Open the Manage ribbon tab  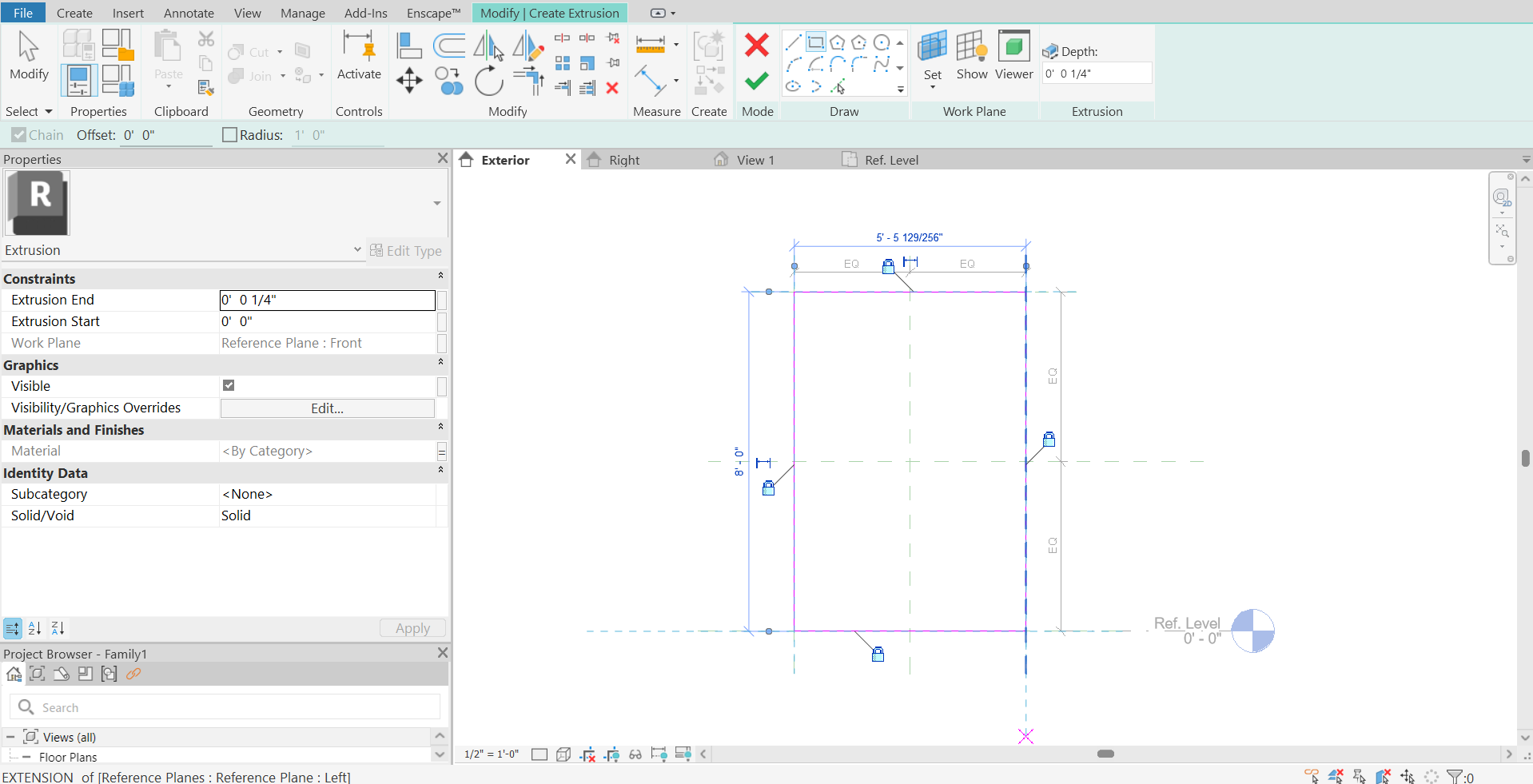(302, 13)
